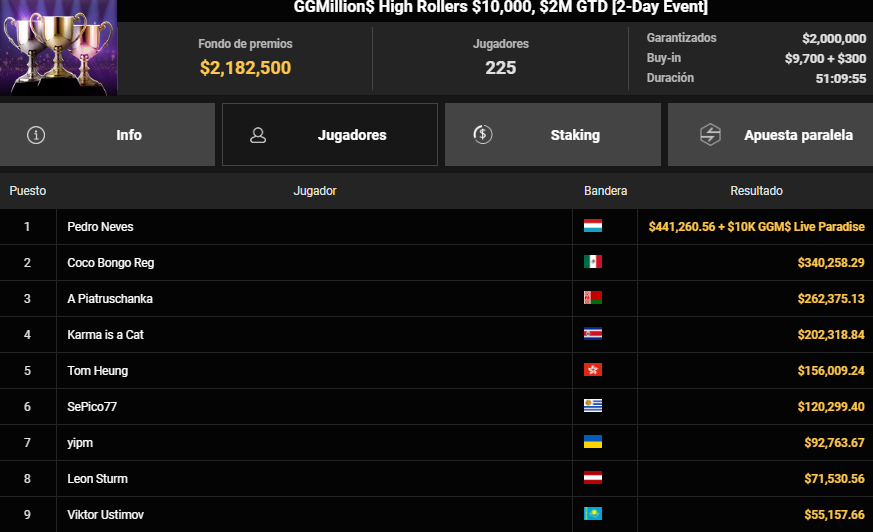Select the Jugadores tab
This screenshot has width=873, height=532.
(330, 135)
